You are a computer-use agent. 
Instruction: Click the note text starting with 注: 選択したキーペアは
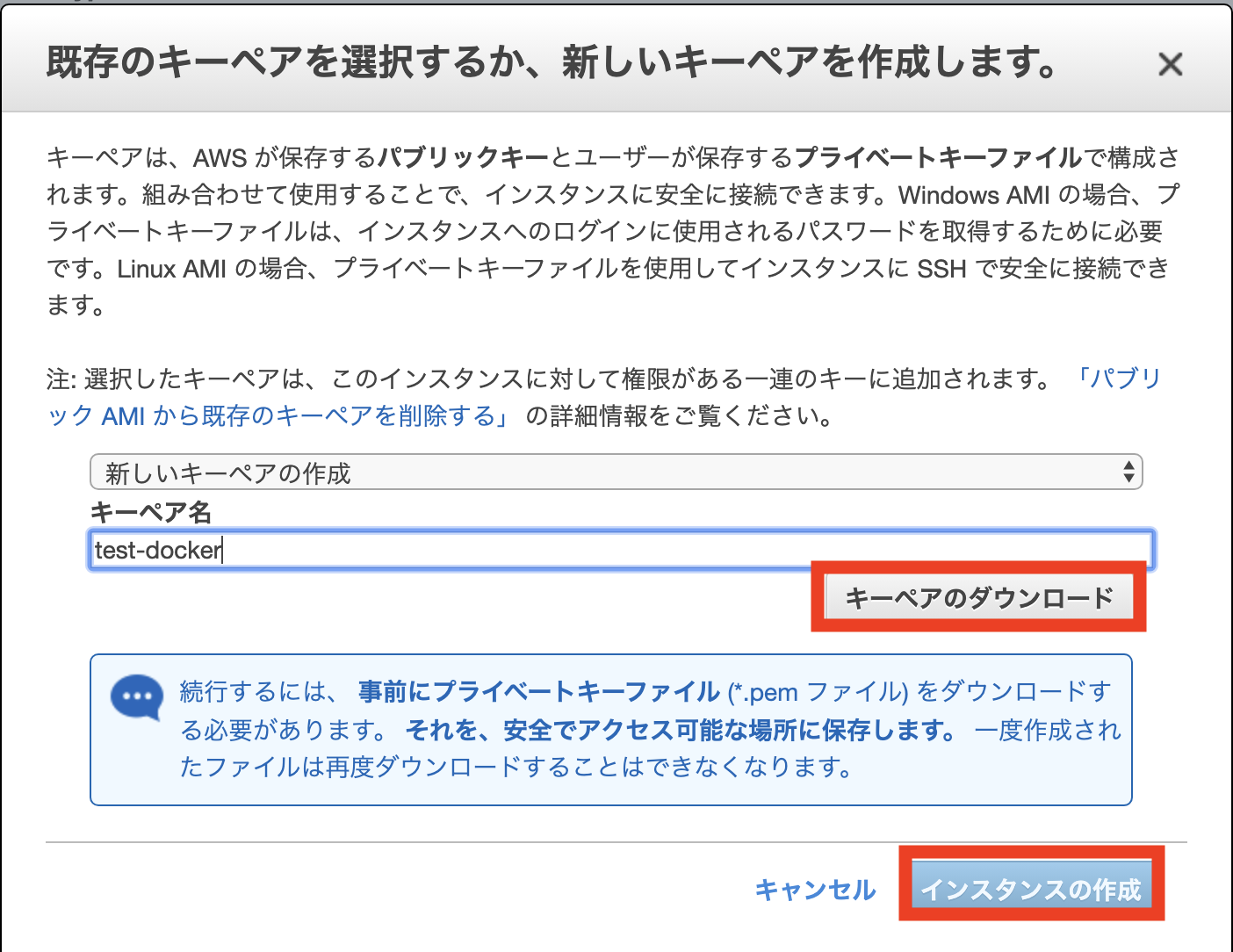tap(550, 379)
